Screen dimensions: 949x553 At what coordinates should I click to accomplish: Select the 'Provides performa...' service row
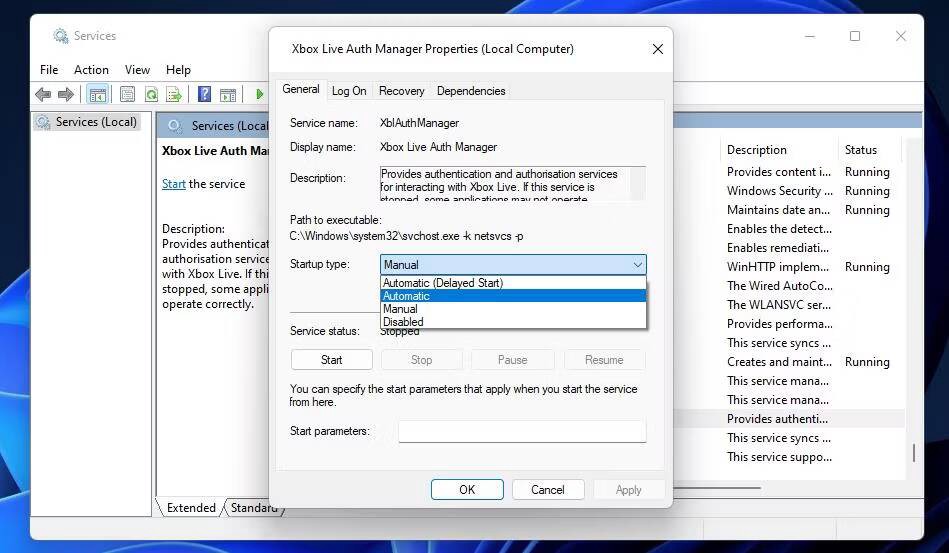[x=780, y=324]
